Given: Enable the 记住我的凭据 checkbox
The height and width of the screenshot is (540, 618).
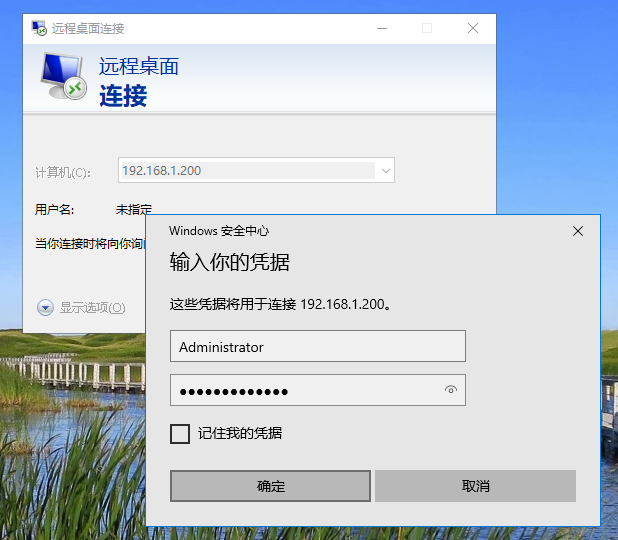Looking at the screenshot, I should (x=180, y=433).
